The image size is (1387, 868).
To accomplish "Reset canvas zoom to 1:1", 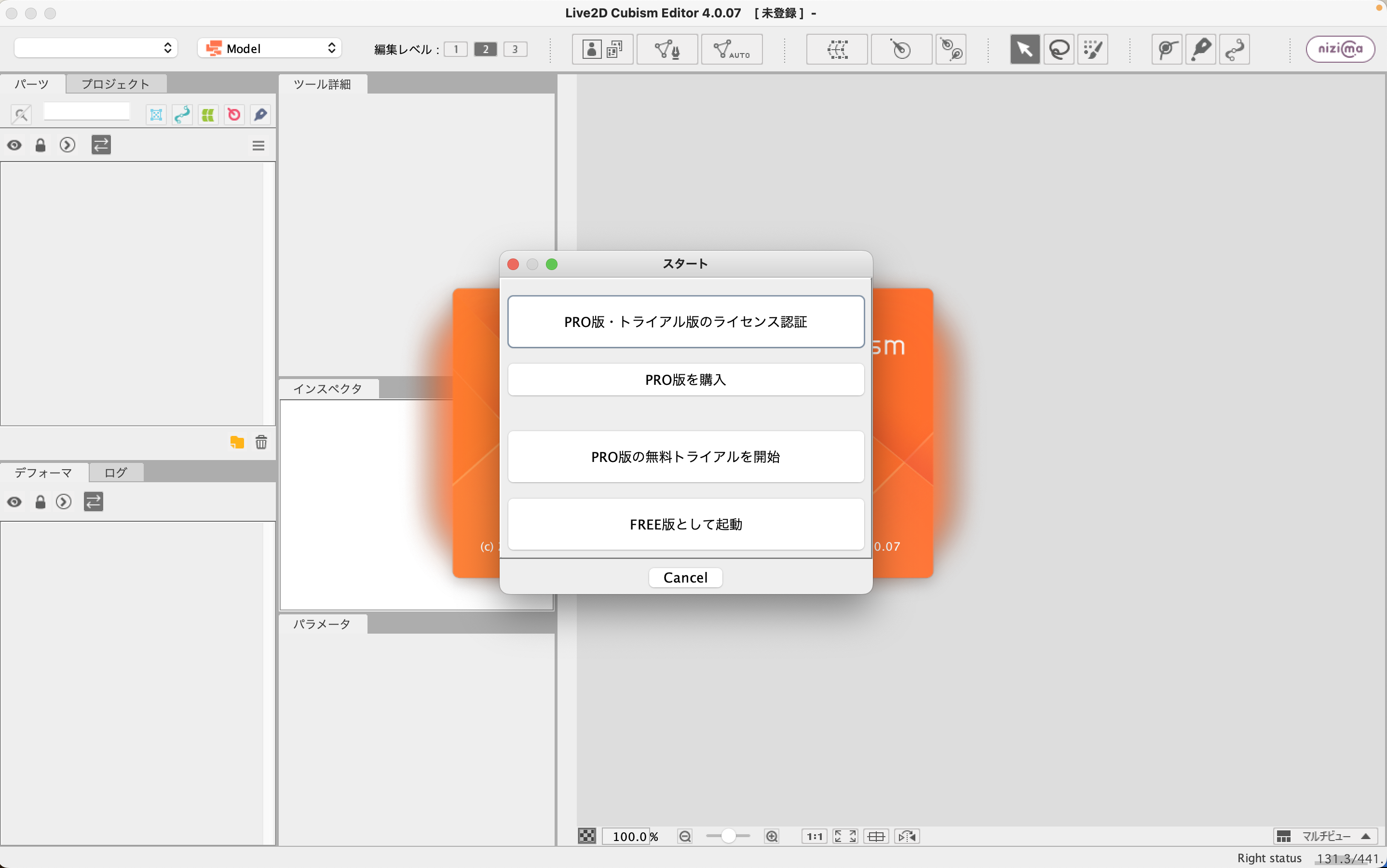I will point(814,837).
